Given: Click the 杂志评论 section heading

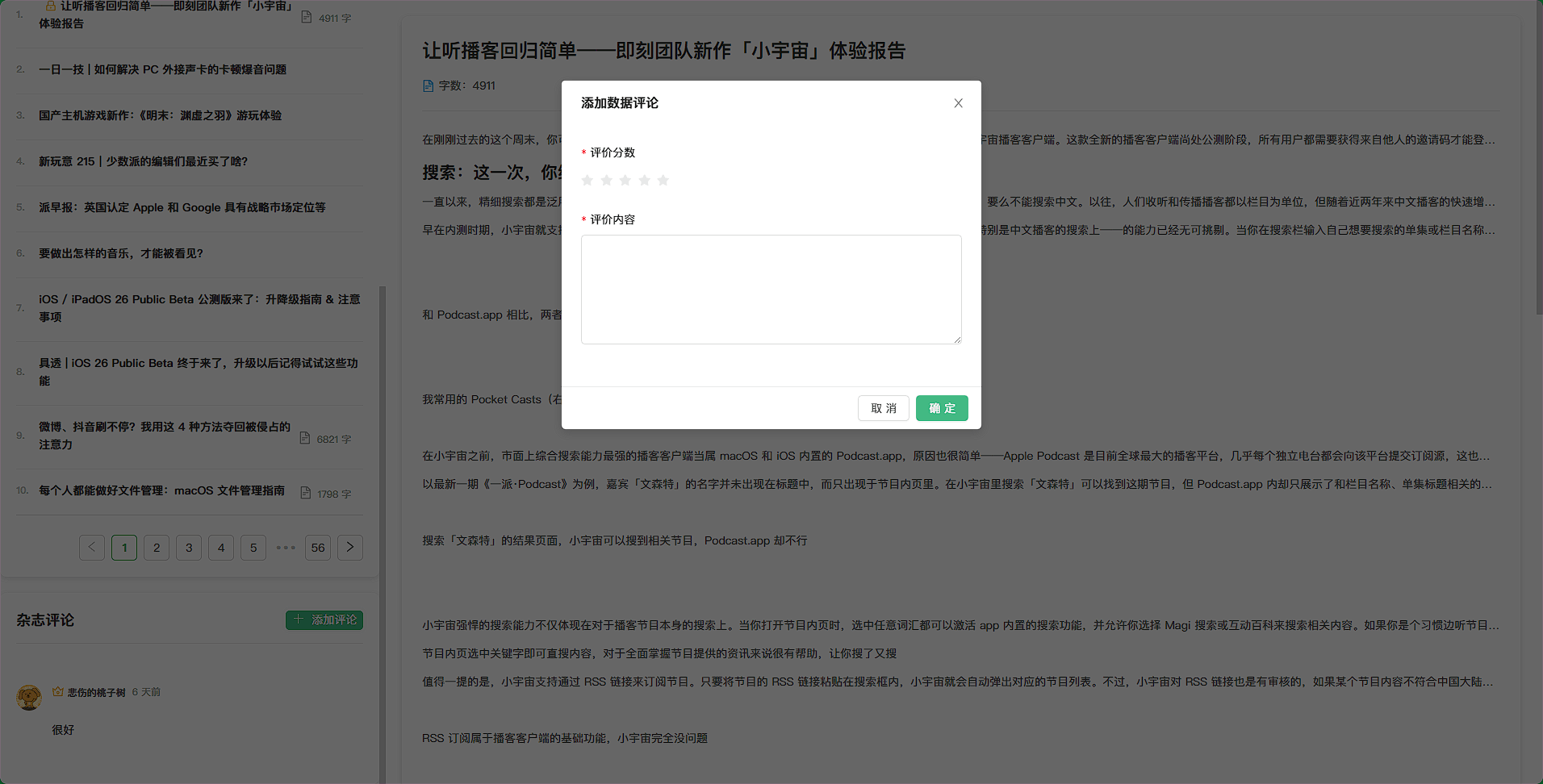Looking at the screenshot, I should 45,619.
